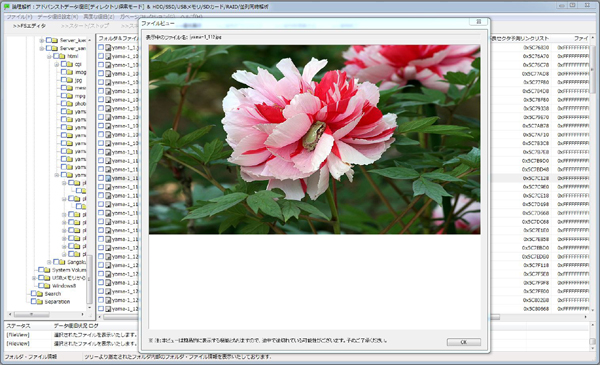This screenshot has width=600, height=365.
Task: Click the 損傷セクタ予測リンクリスト column header
Action: [520, 38]
